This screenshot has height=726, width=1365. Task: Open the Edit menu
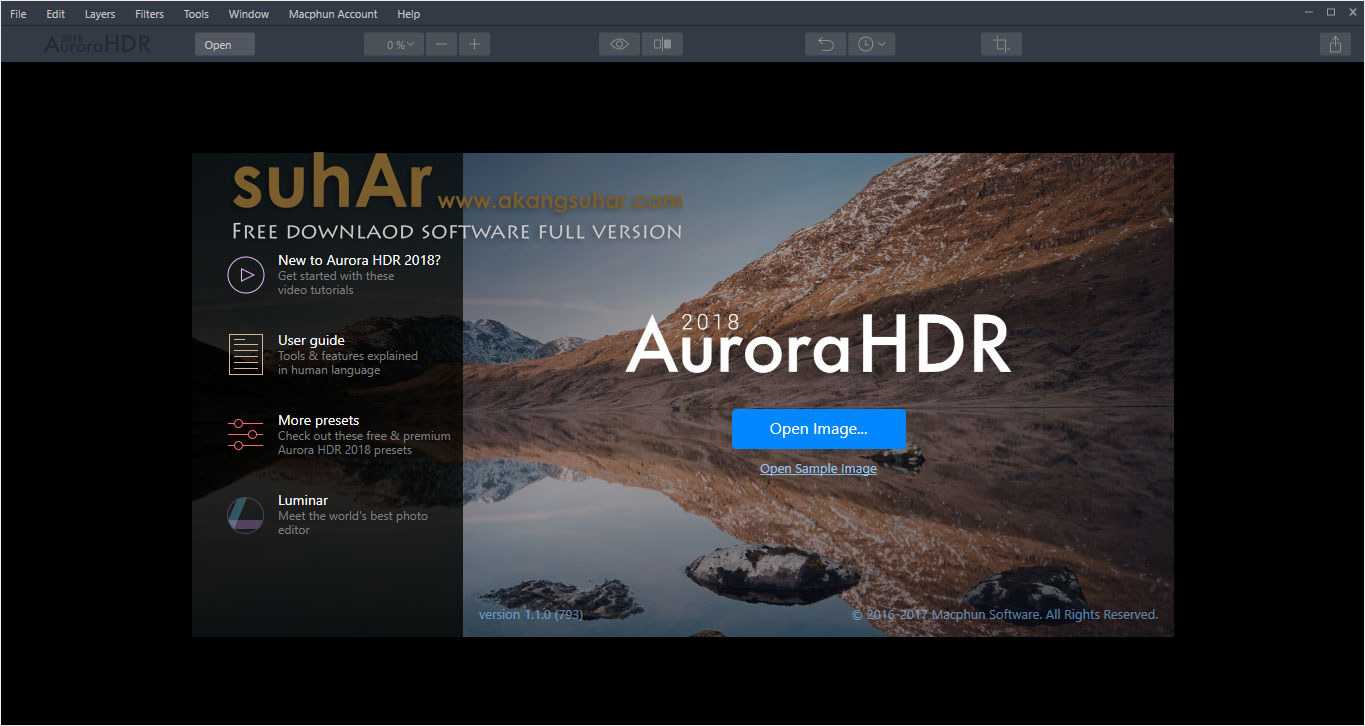(55, 14)
